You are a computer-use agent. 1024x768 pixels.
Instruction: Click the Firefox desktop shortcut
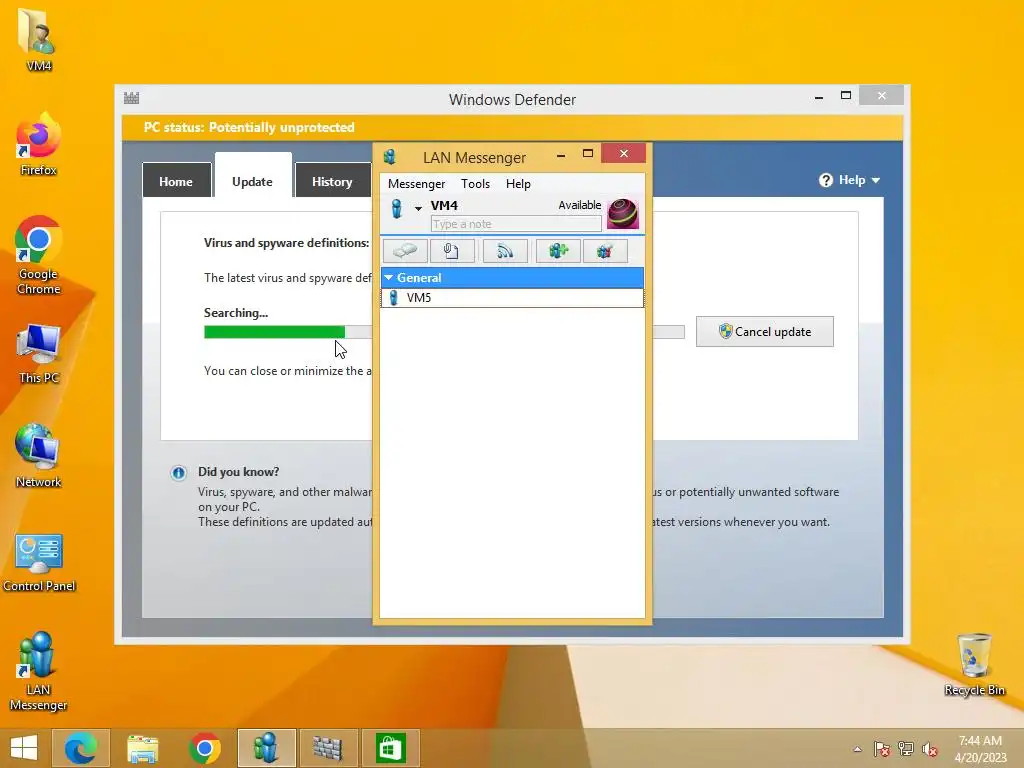click(38, 144)
